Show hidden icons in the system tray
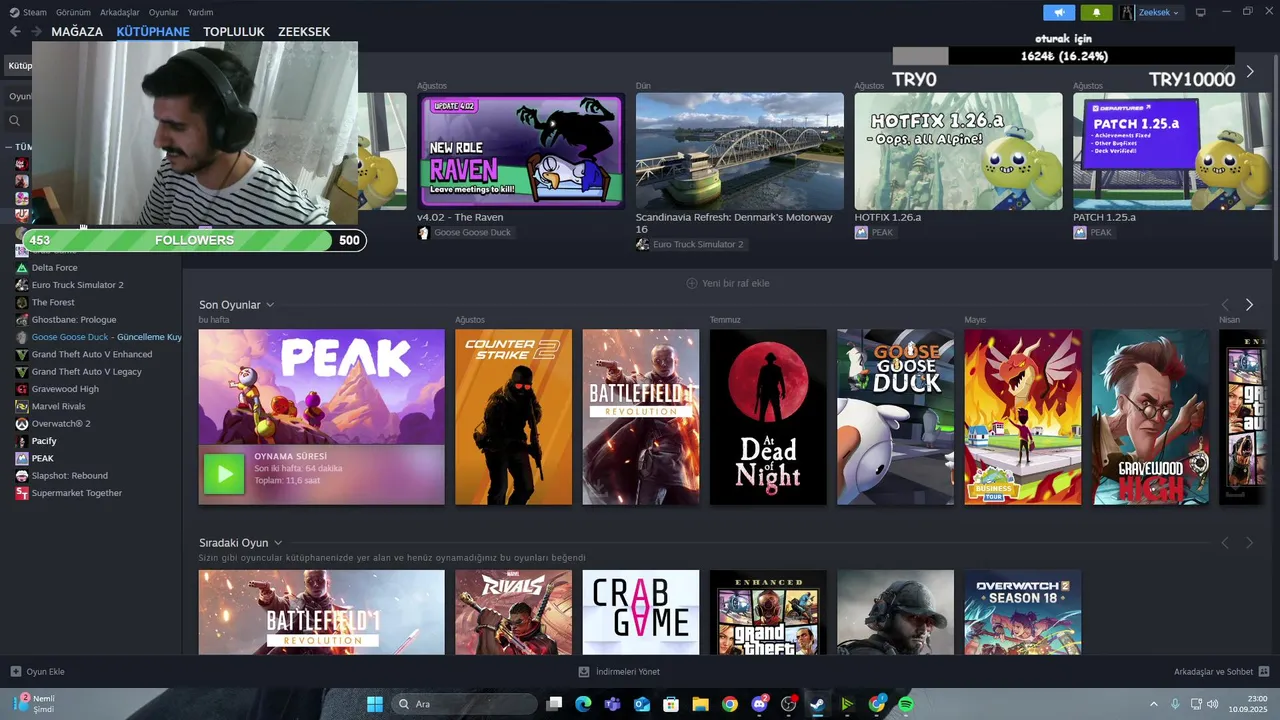The image size is (1280, 720). [1153, 704]
